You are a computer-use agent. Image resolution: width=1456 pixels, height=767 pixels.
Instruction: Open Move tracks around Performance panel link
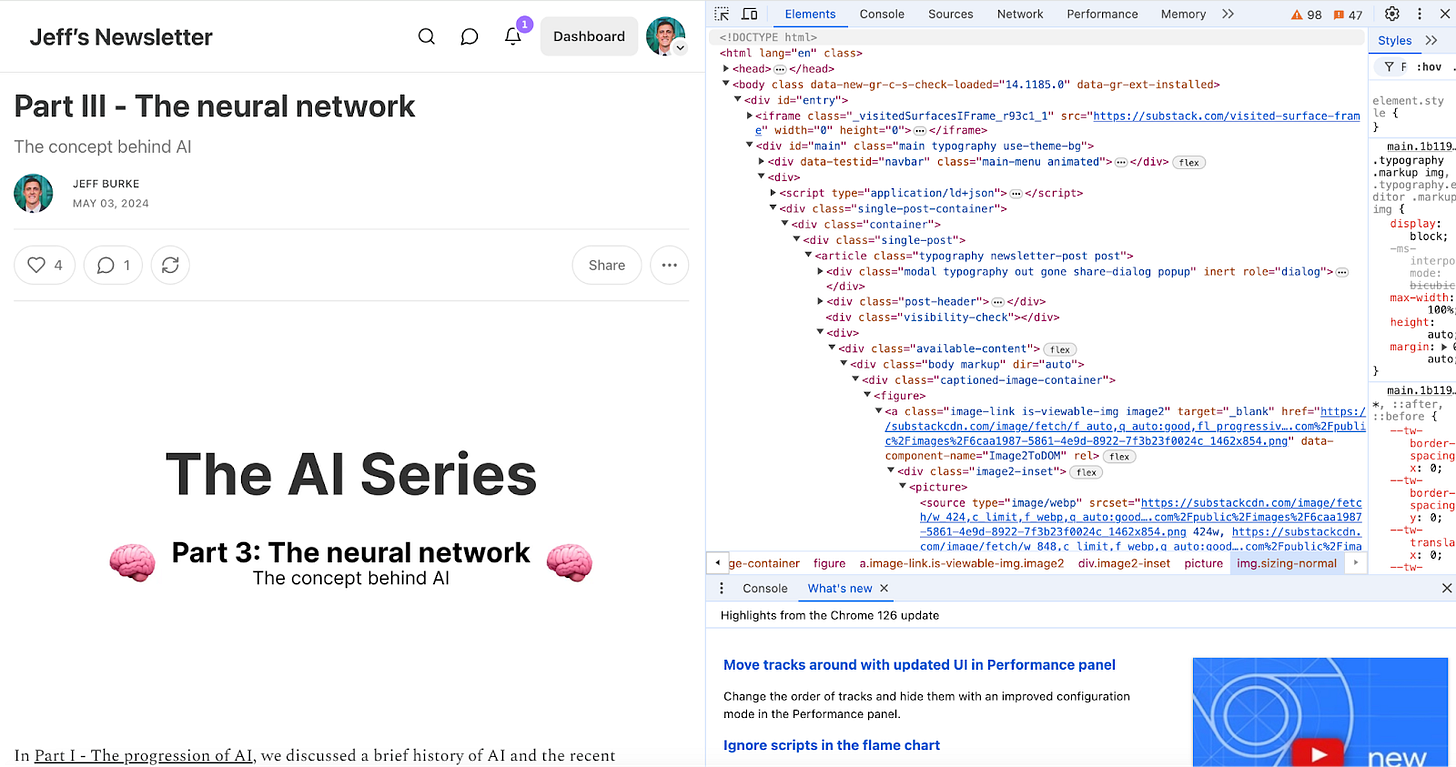point(919,665)
